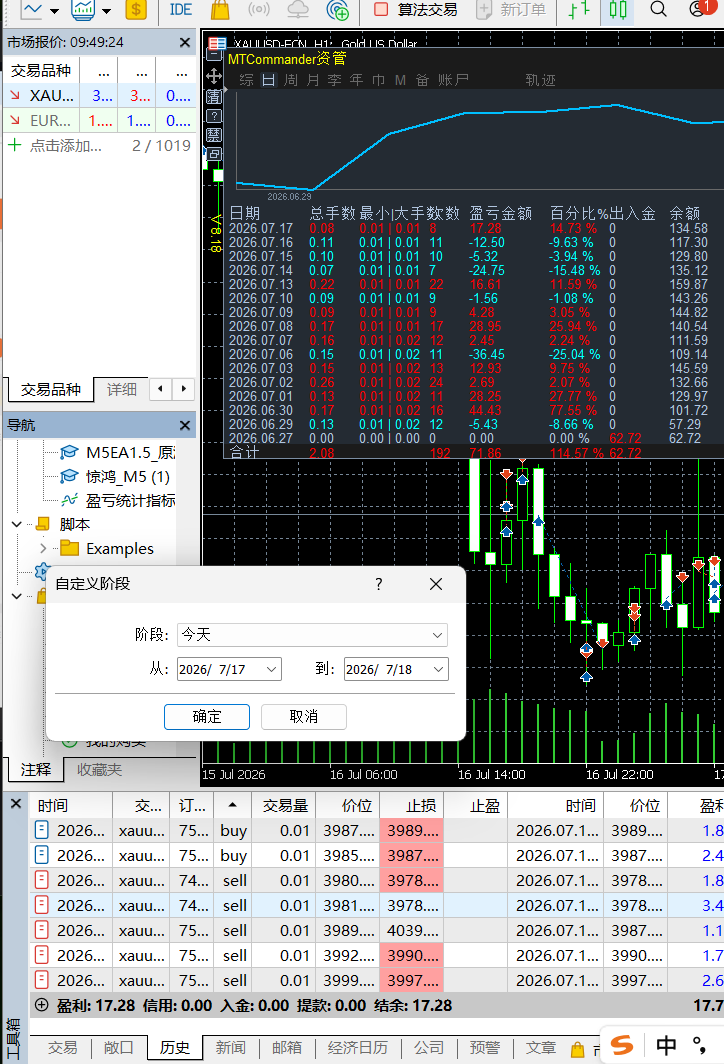Open the 经济日历 calendar tab
This screenshot has width=724, height=1064.
358,1048
